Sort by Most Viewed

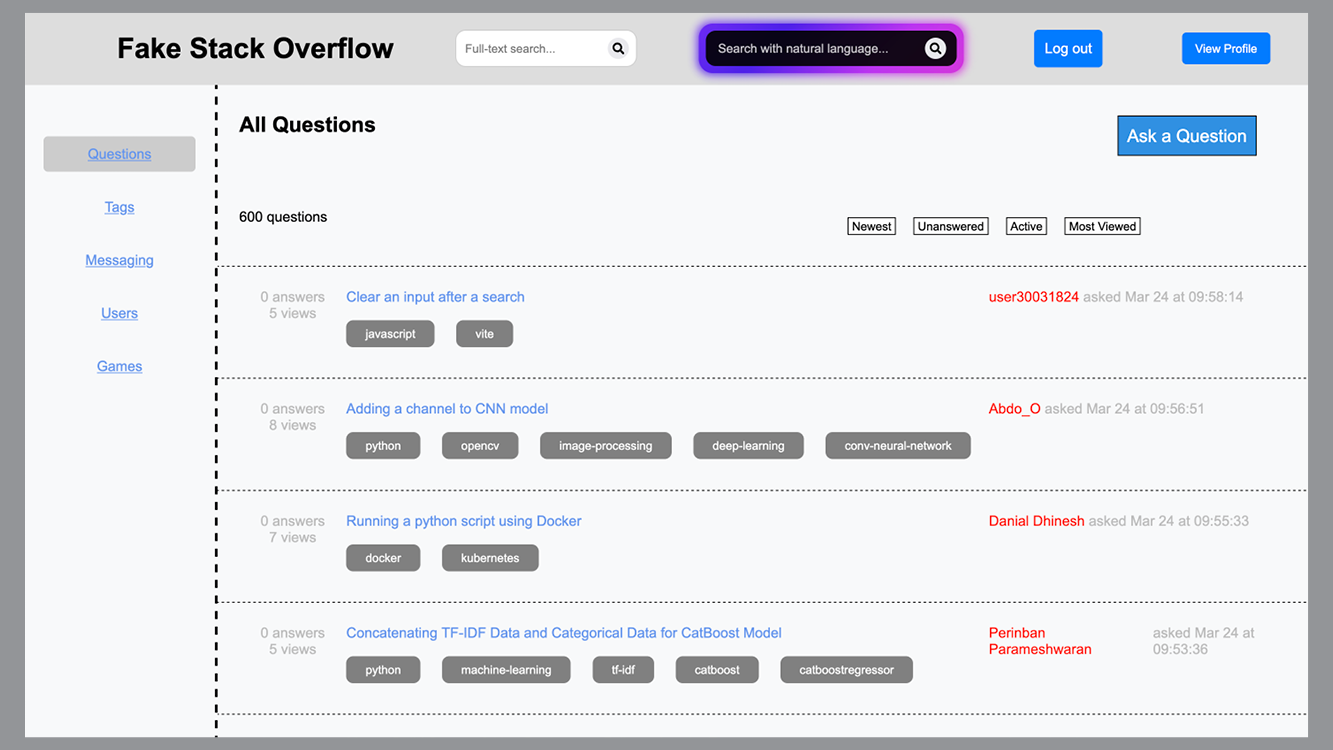(x=1101, y=226)
